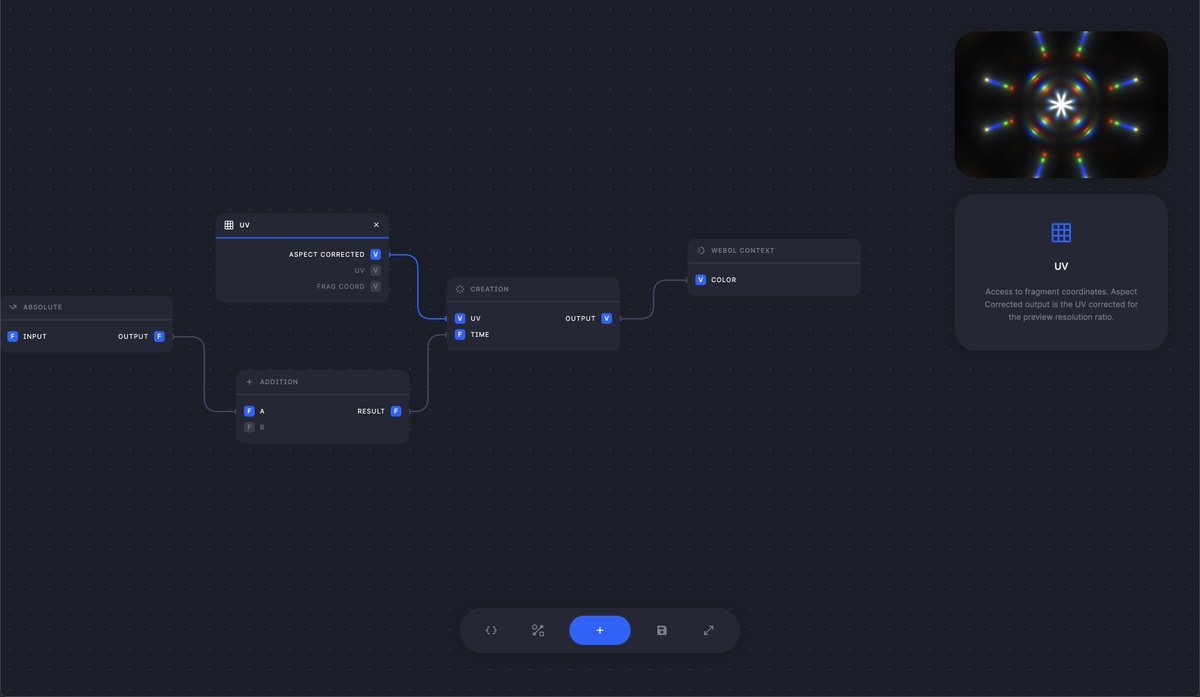Click the Addition node's Result port
Viewport: 1200px width, 697px height.
[x=396, y=411]
